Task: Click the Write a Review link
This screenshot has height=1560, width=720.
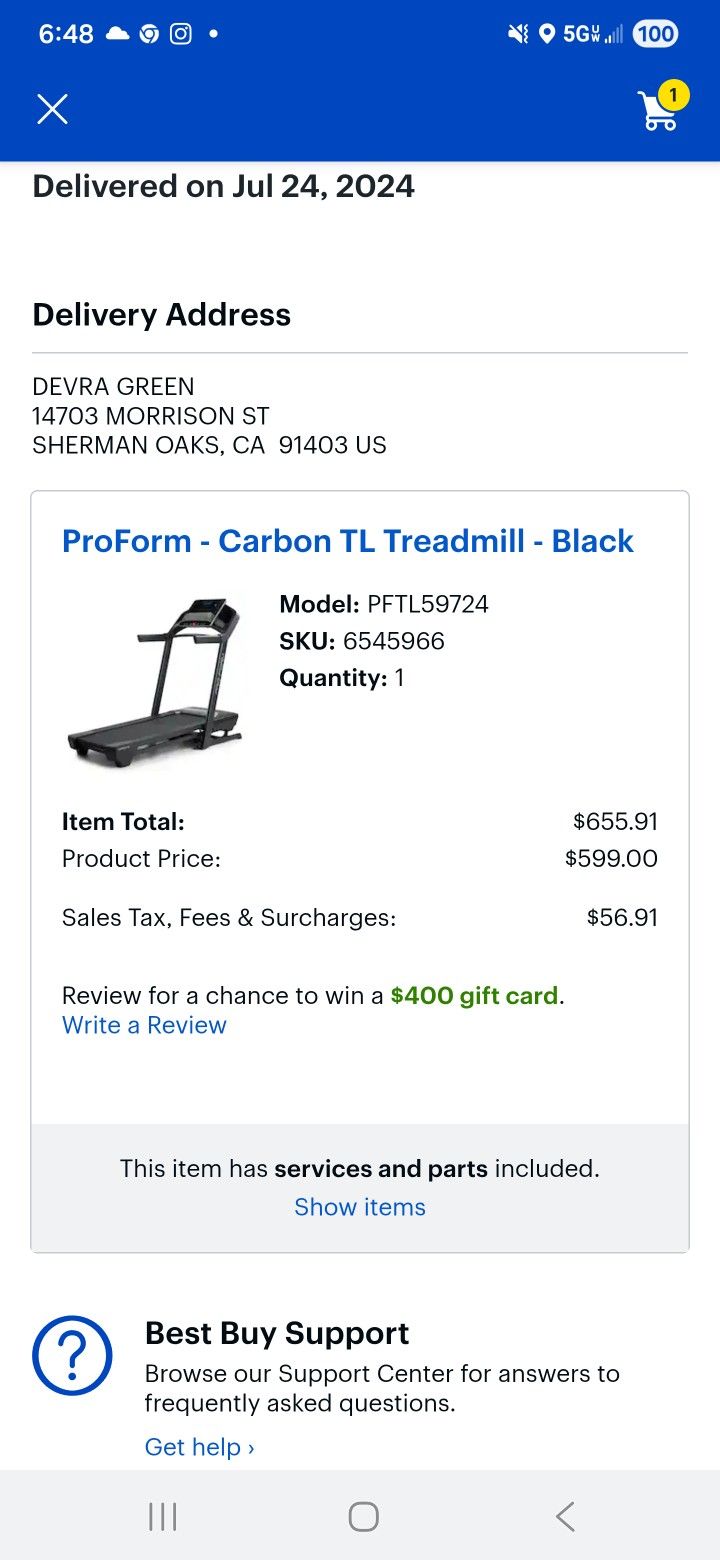Action: (143, 1024)
